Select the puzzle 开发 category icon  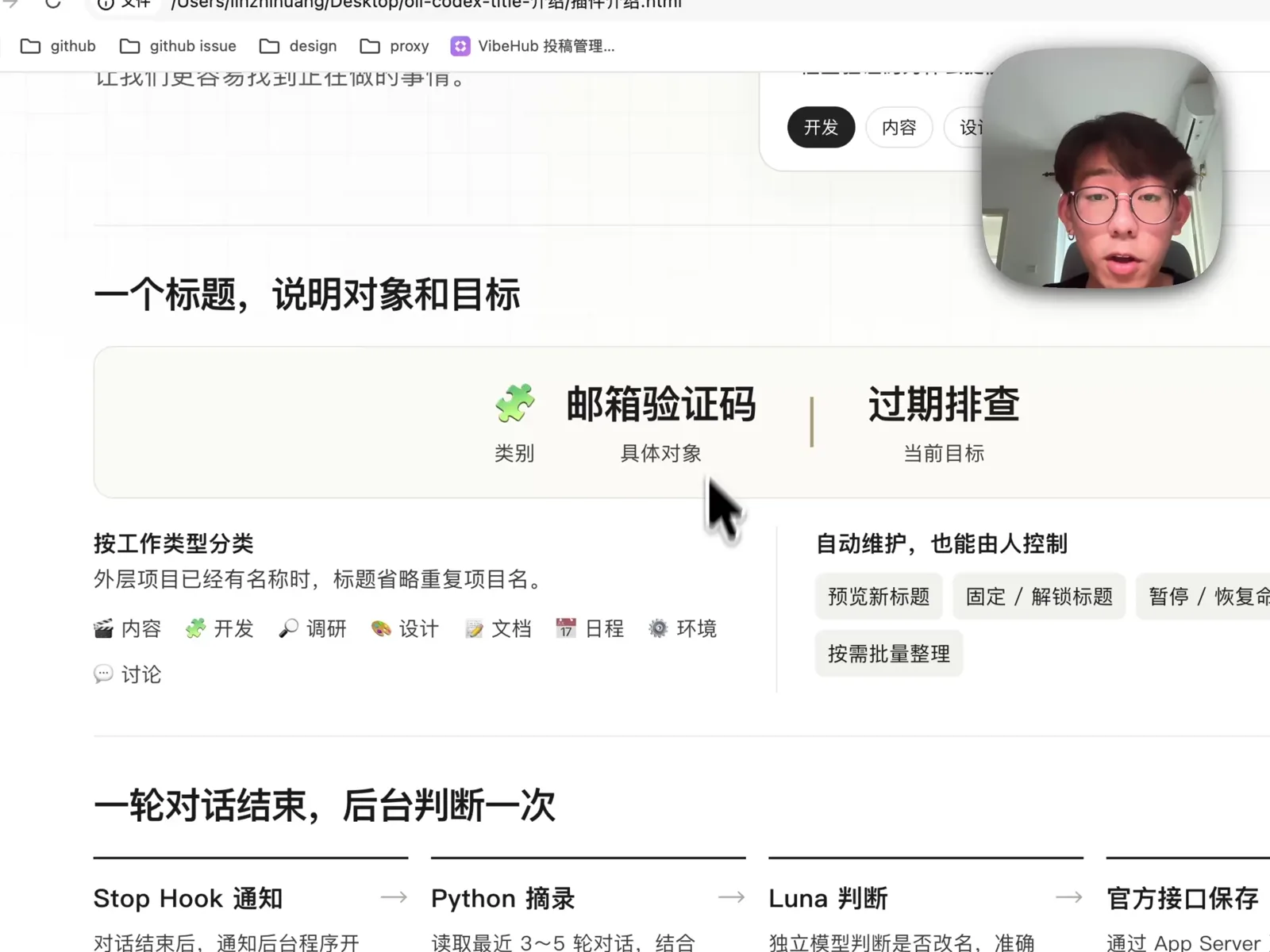(x=195, y=629)
